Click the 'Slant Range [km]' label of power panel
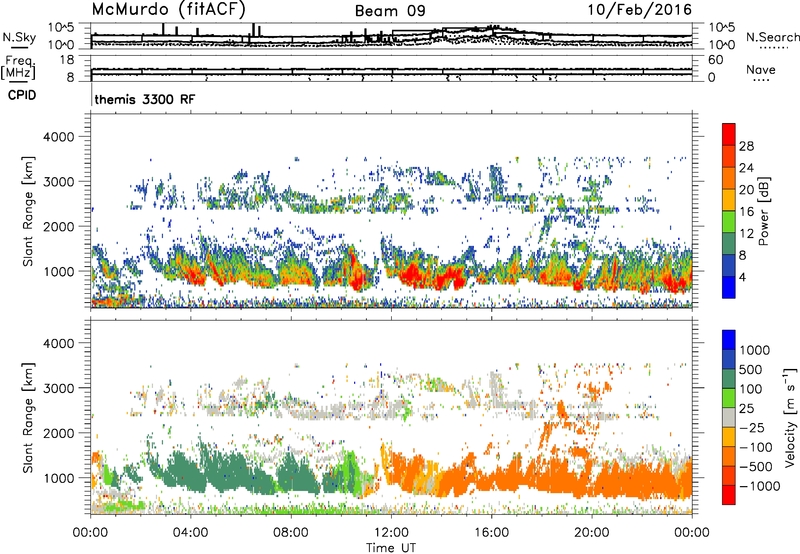The image size is (800, 554). coord(28,211)
